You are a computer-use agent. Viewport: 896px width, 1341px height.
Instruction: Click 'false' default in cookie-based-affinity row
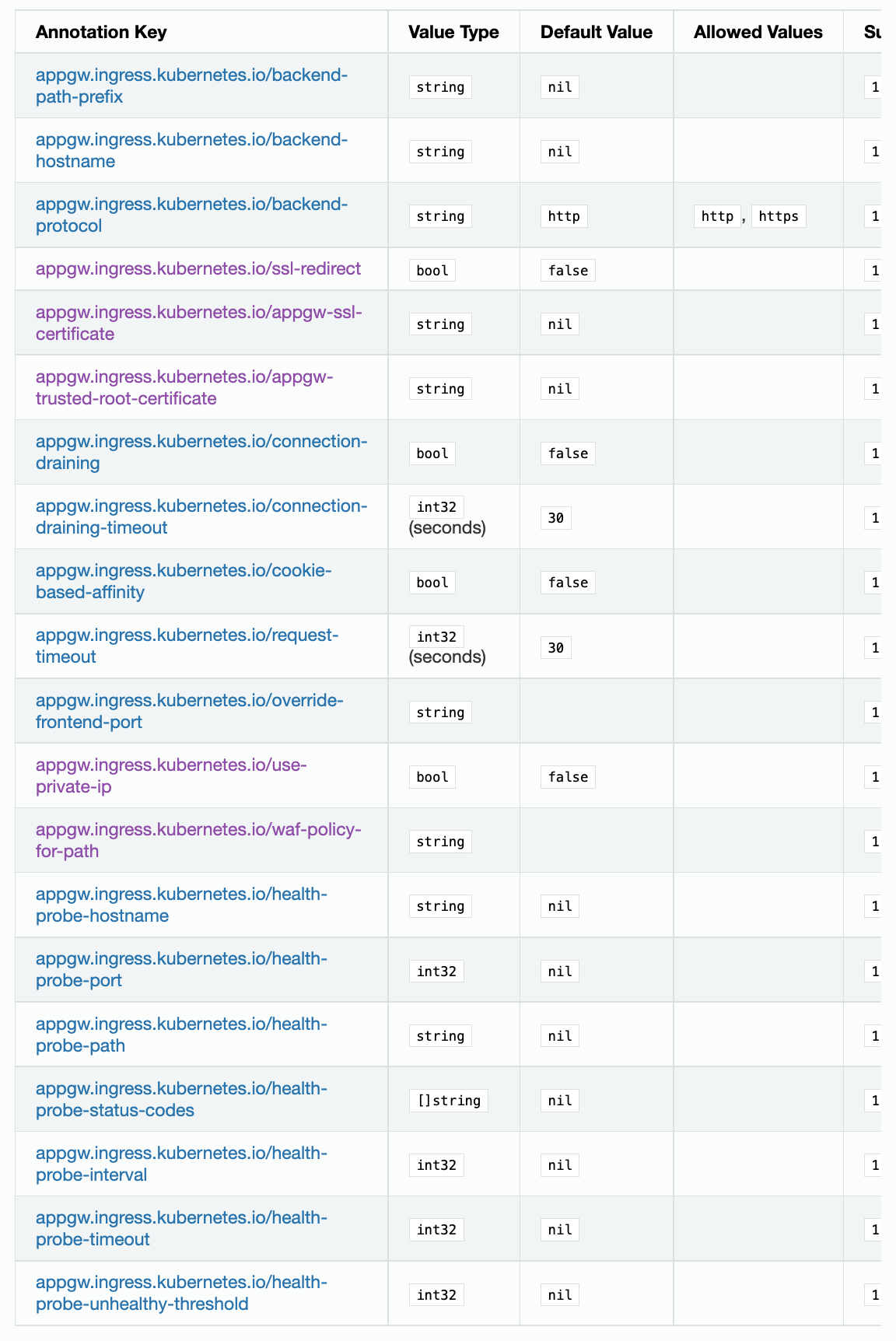click(x=568, y=583)
